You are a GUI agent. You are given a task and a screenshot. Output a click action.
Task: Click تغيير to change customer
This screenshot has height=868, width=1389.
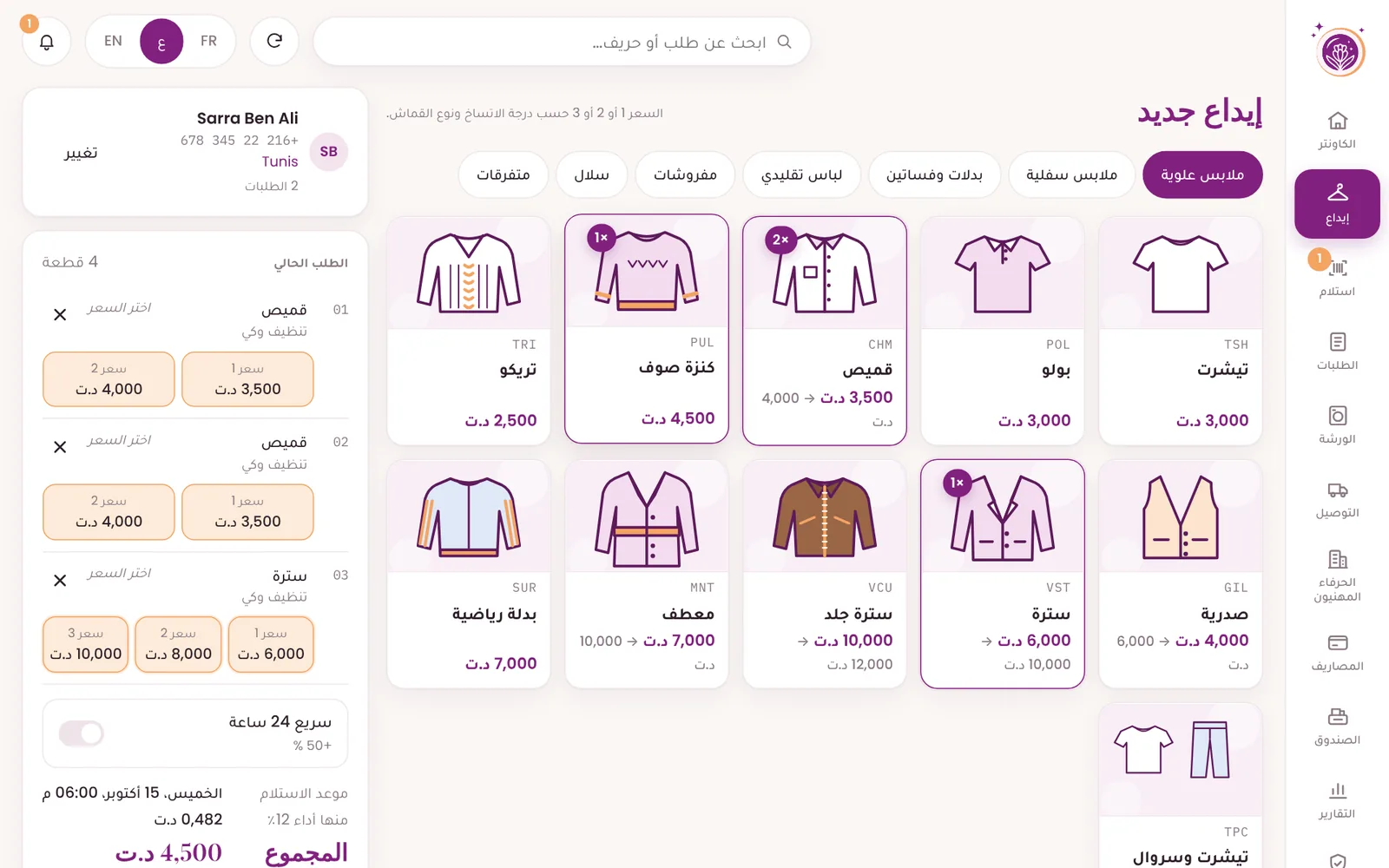81,153
